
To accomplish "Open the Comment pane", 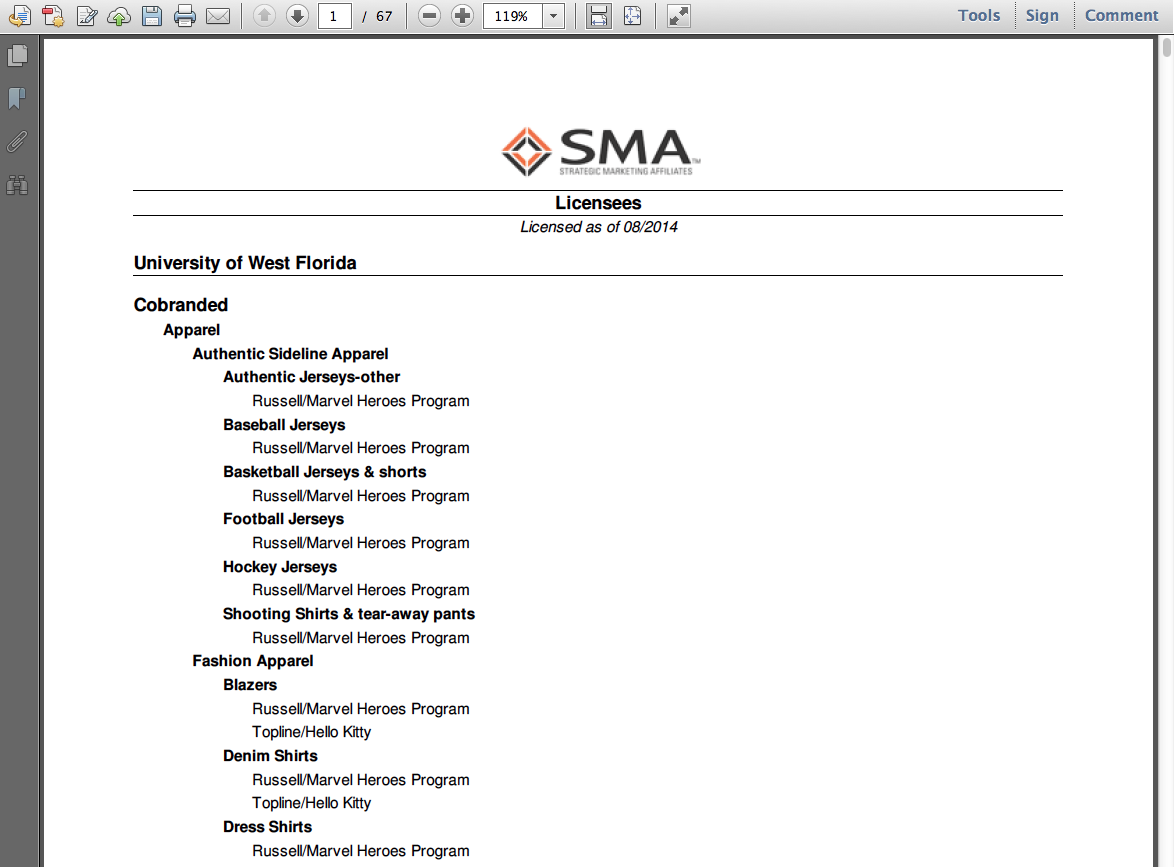I will [1121, 16].
